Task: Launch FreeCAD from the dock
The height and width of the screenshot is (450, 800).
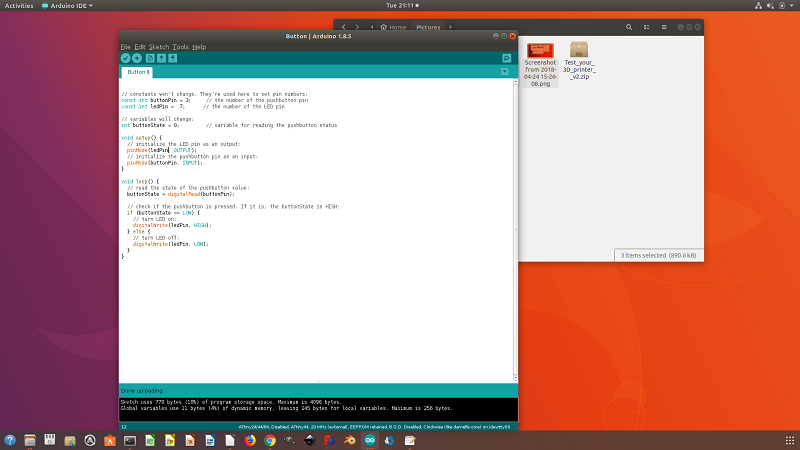Action: pos(330,440)
